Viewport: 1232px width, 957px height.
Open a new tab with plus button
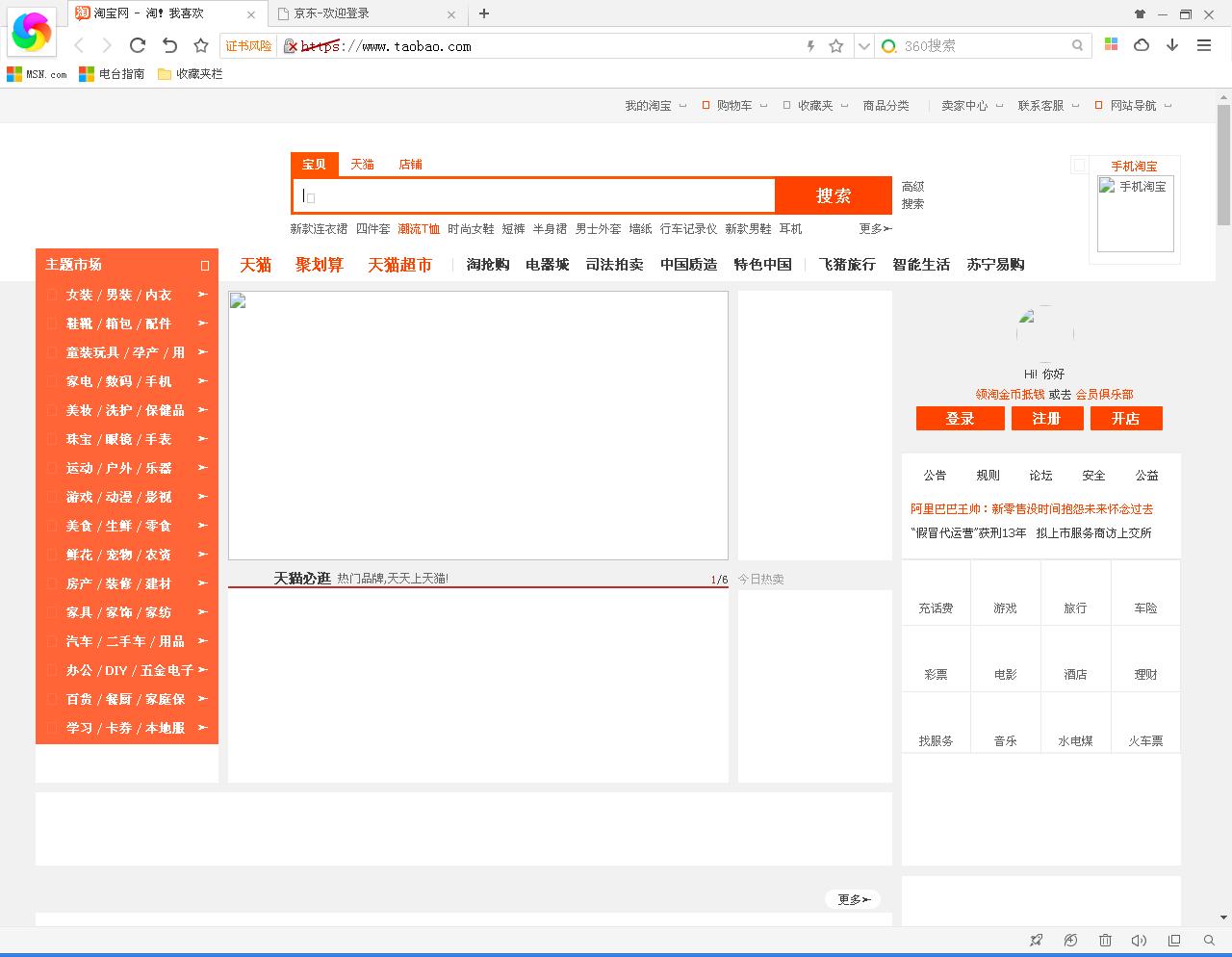point(484,13)
